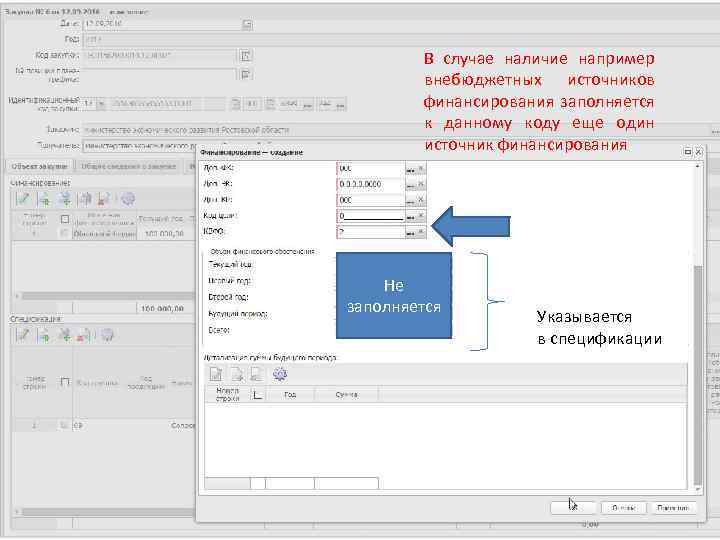This screenshot has width=720, height=540.
Task: Clear the Доп. ЭК field with its X button
Action: click(421, 184)
